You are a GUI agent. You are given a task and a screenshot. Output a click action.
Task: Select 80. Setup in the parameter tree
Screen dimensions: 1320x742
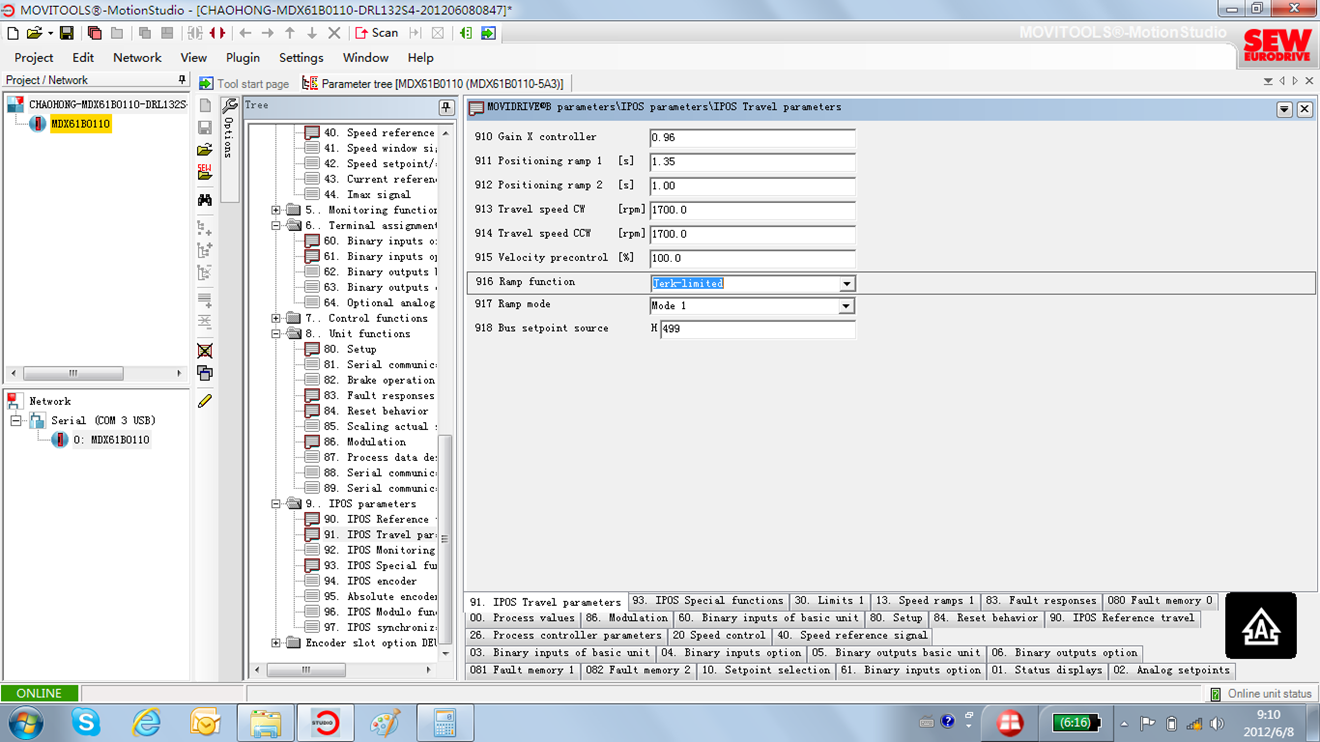click(361, 350)
